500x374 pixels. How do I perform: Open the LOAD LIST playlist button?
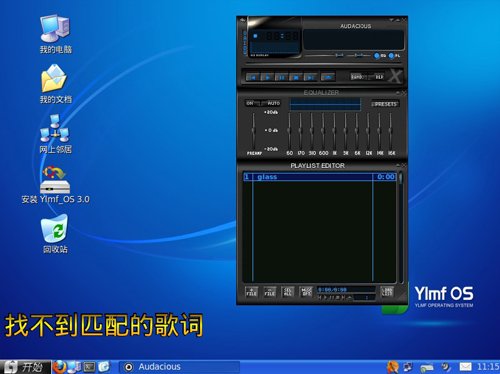pos(387,292)
